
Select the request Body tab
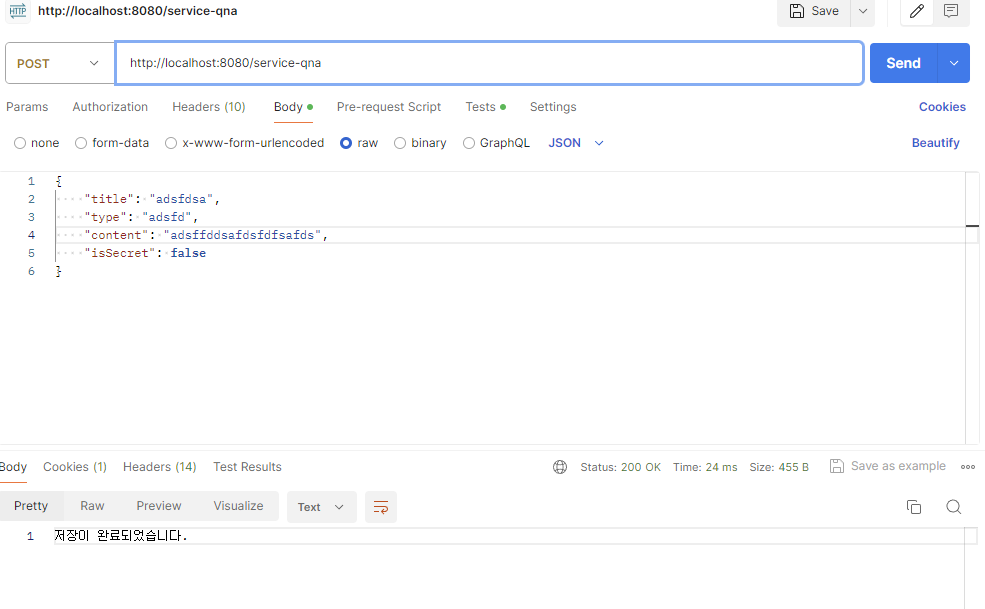click(x=293, y=107)
